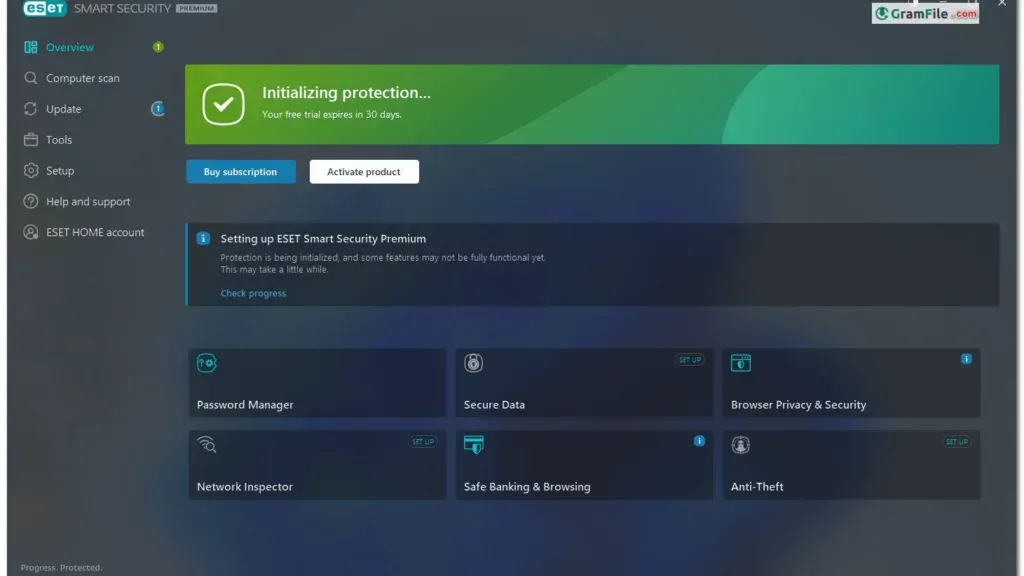Click 'Initializing protection...' status text

point(346,93)
